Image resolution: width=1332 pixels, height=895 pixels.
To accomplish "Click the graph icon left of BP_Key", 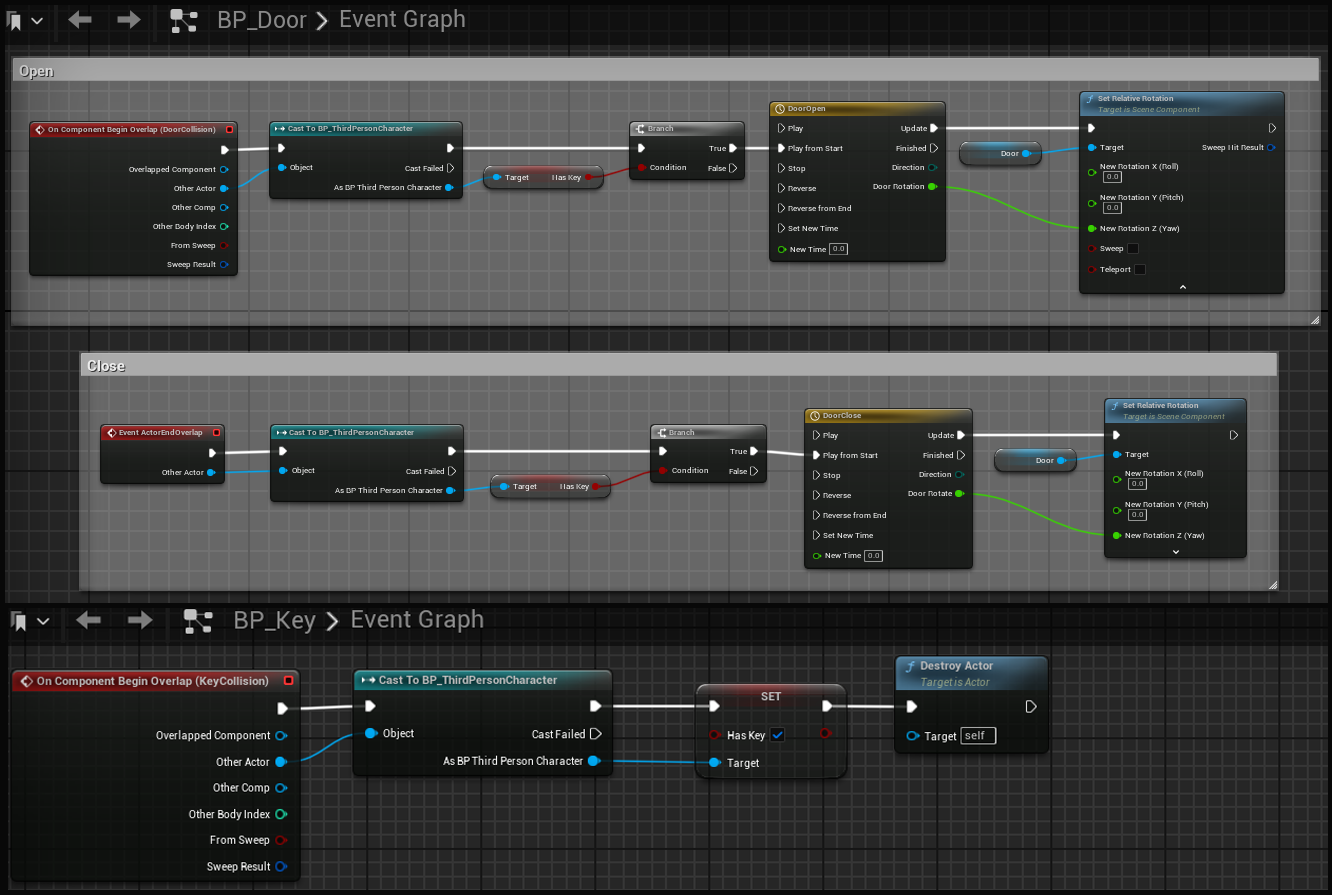I will pyautogui.click(x=198, y=621).
